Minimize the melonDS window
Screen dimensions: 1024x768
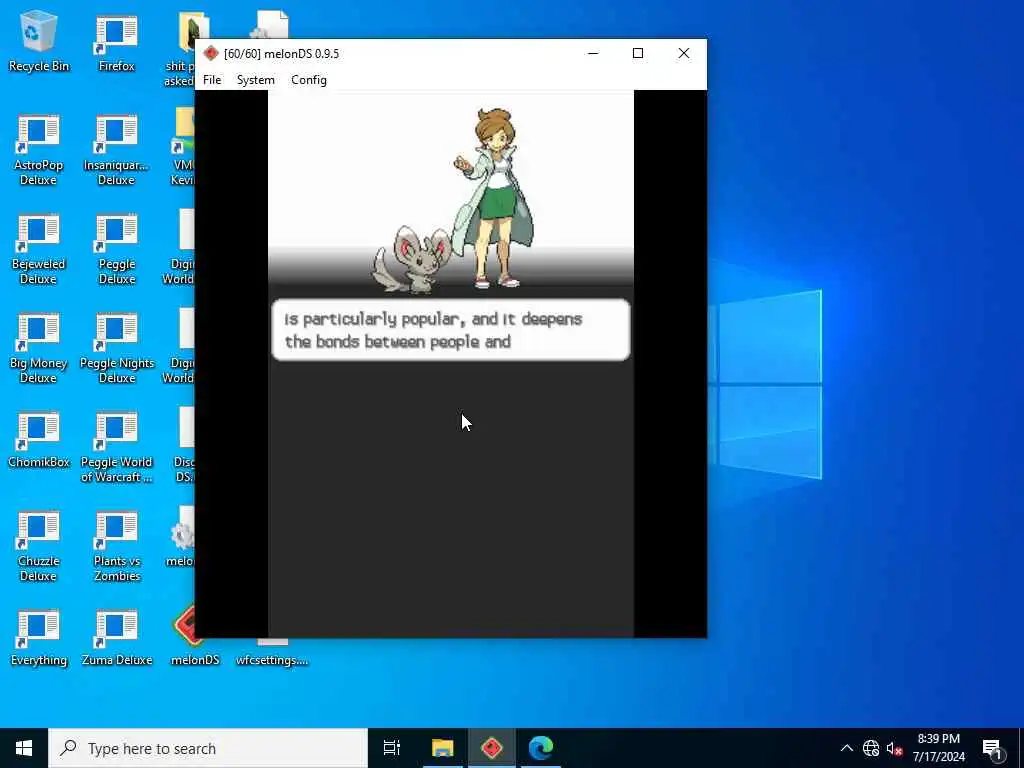[593, 54]
